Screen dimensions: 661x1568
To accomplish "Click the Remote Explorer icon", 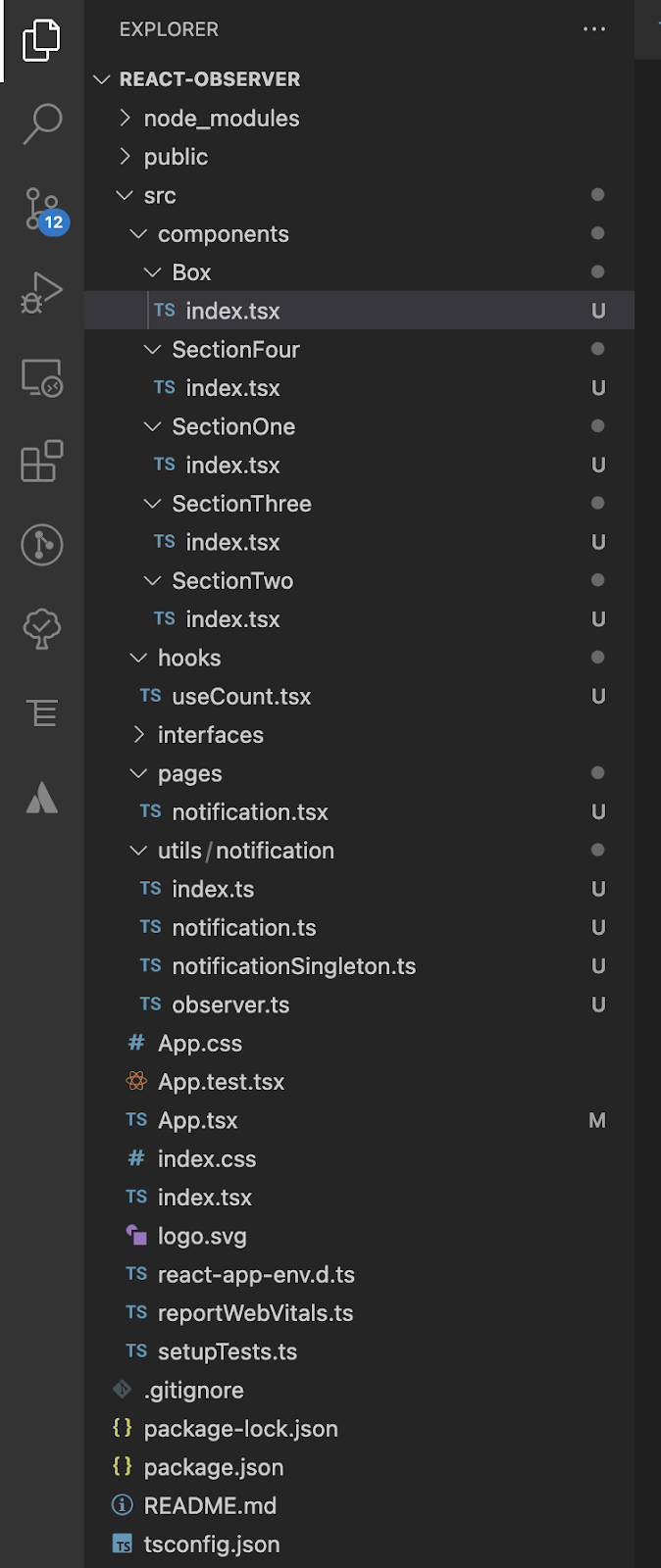I will (x=41, y=377).
